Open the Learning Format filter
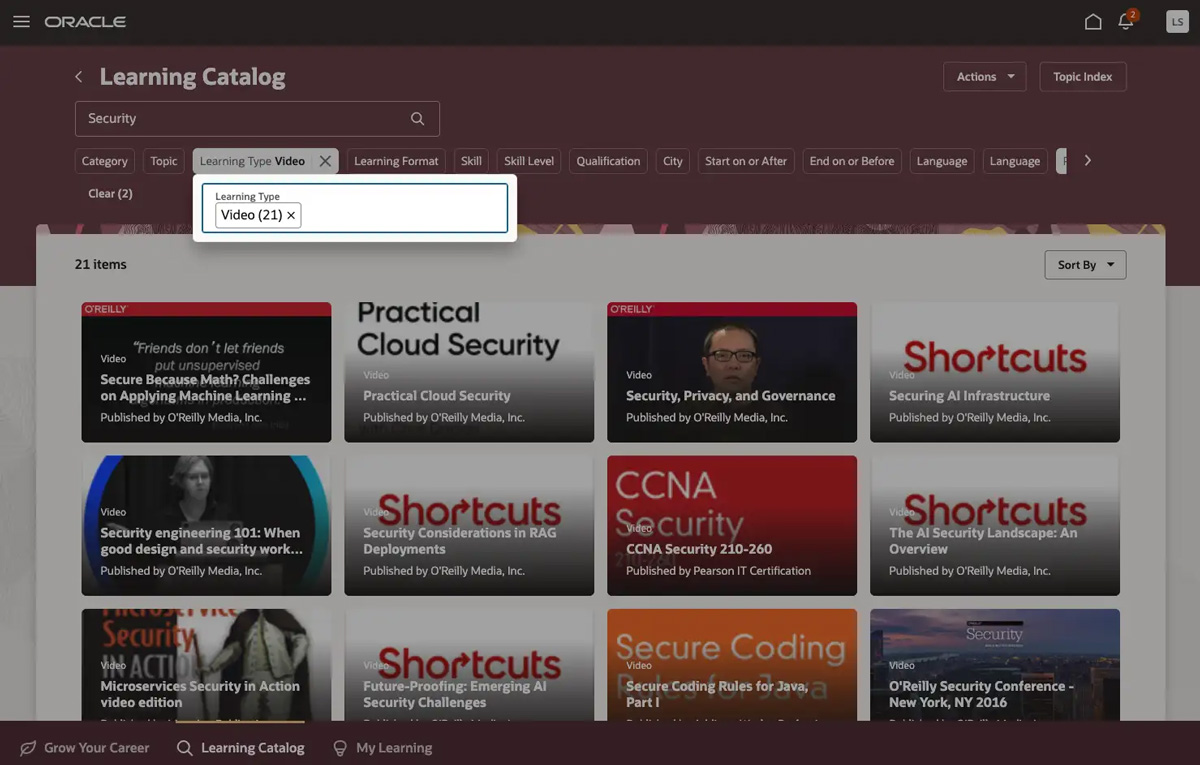This screenshot has width=1200, height=765. pyautogui.click(x=396, y=161)
